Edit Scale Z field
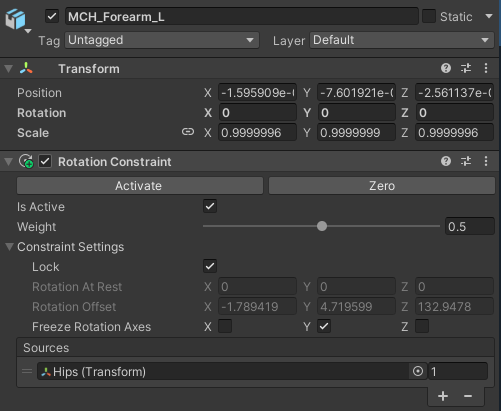The image size is (501, 411). [x=454, y=133]
